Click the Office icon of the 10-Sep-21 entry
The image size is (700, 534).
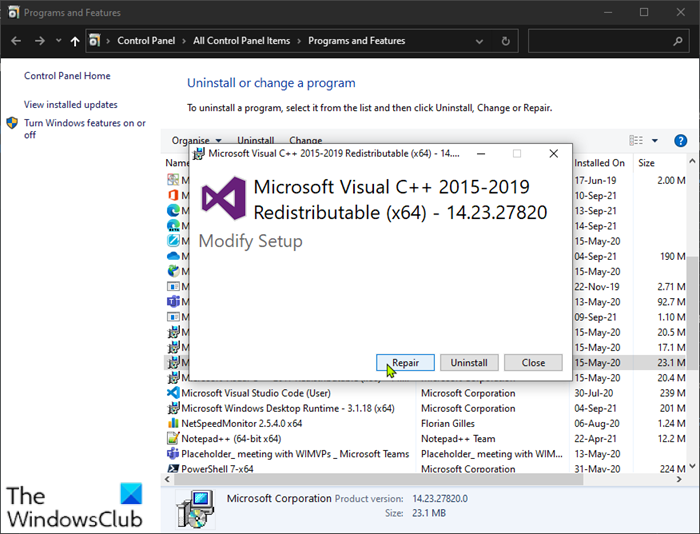click(173, 195)
